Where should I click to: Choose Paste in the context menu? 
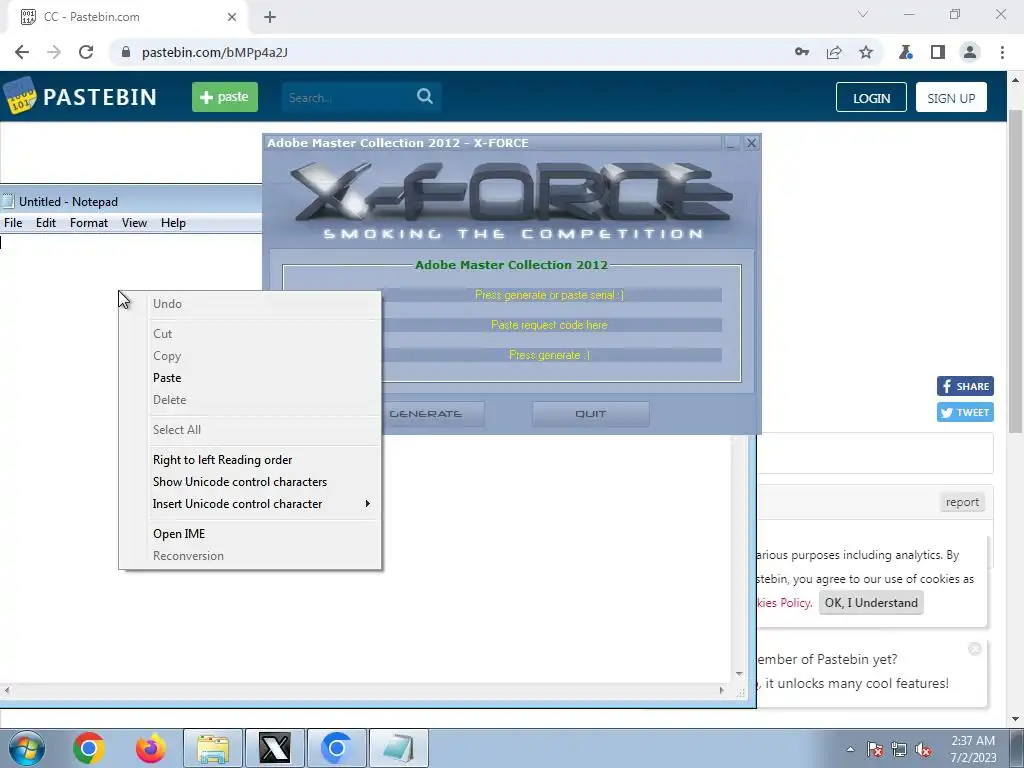pos(249,377)
